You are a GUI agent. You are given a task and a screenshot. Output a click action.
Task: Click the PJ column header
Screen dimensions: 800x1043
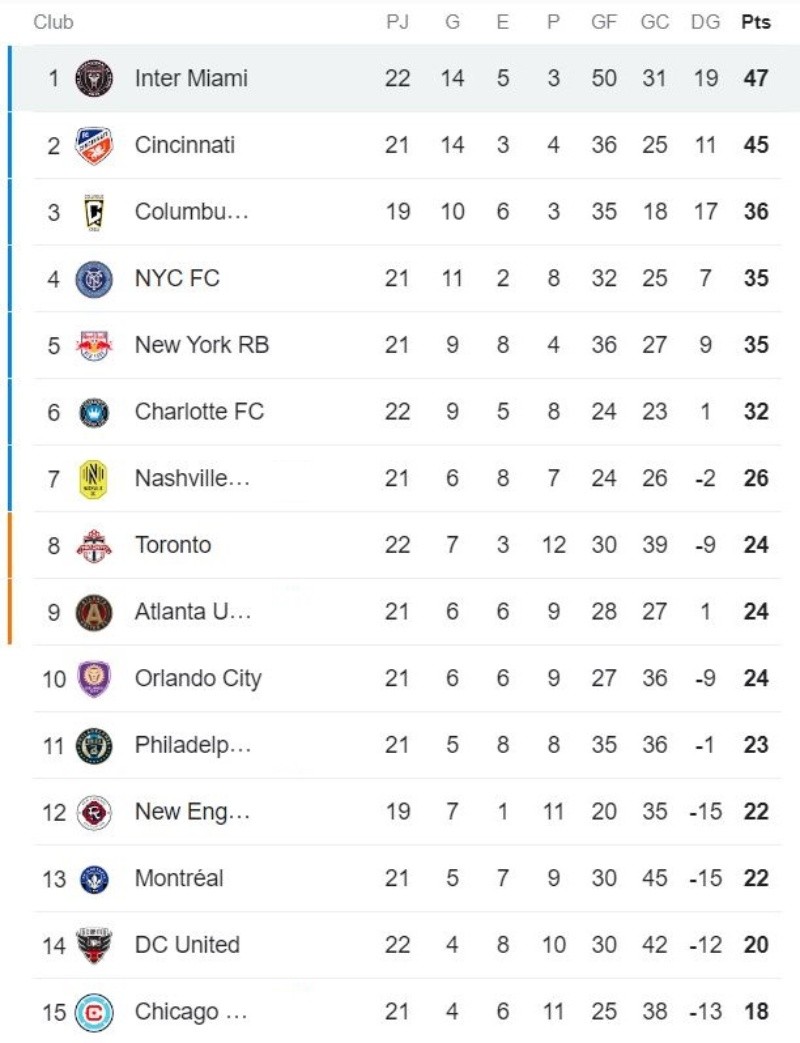(397, 22)
